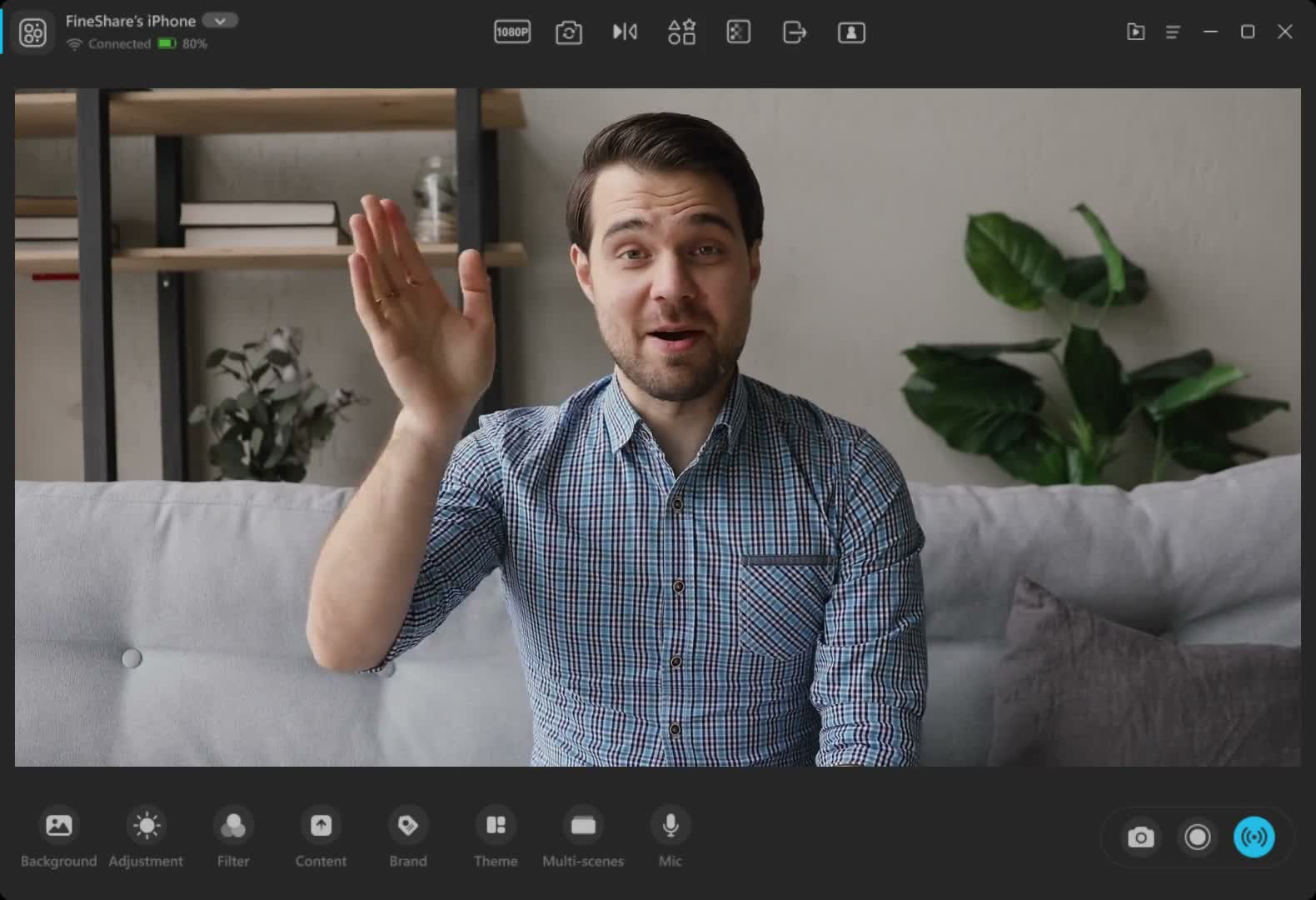This screenshot has width=1316, height=900.
Task: Open the hamburger menu icon
Action: coord(1173,32)
